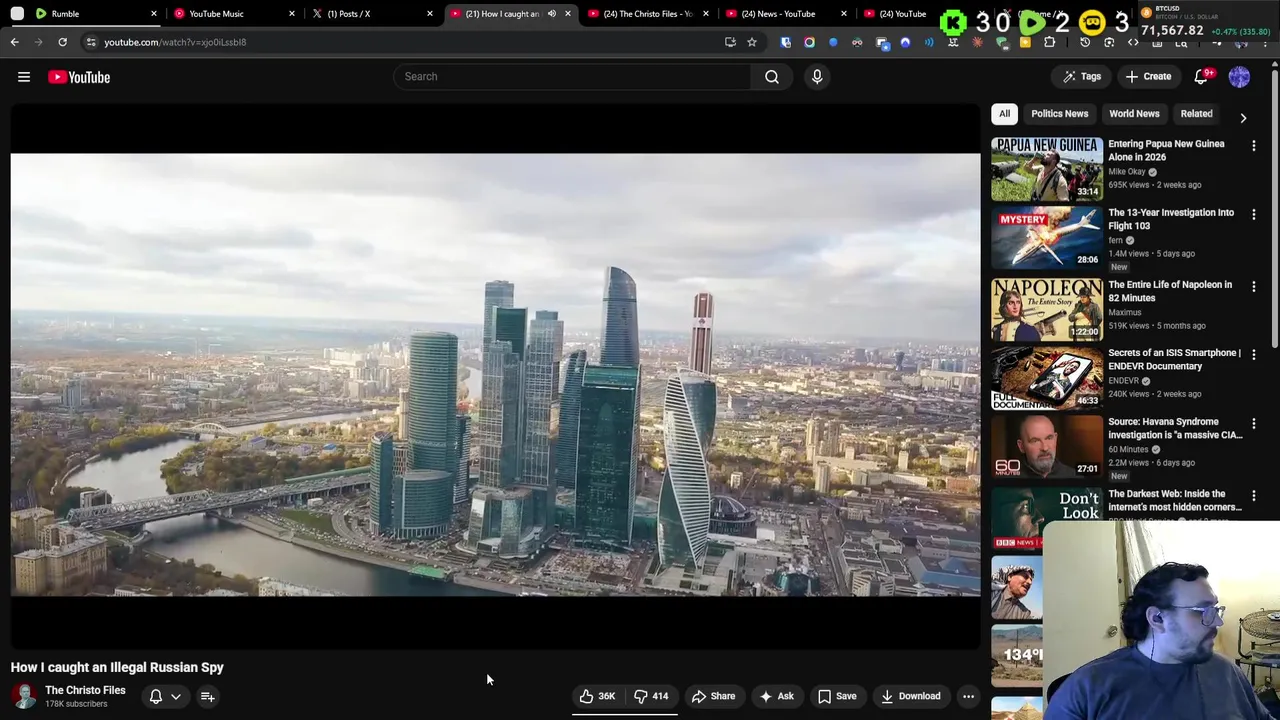Open The Christo Files channel name

(85, 690)
